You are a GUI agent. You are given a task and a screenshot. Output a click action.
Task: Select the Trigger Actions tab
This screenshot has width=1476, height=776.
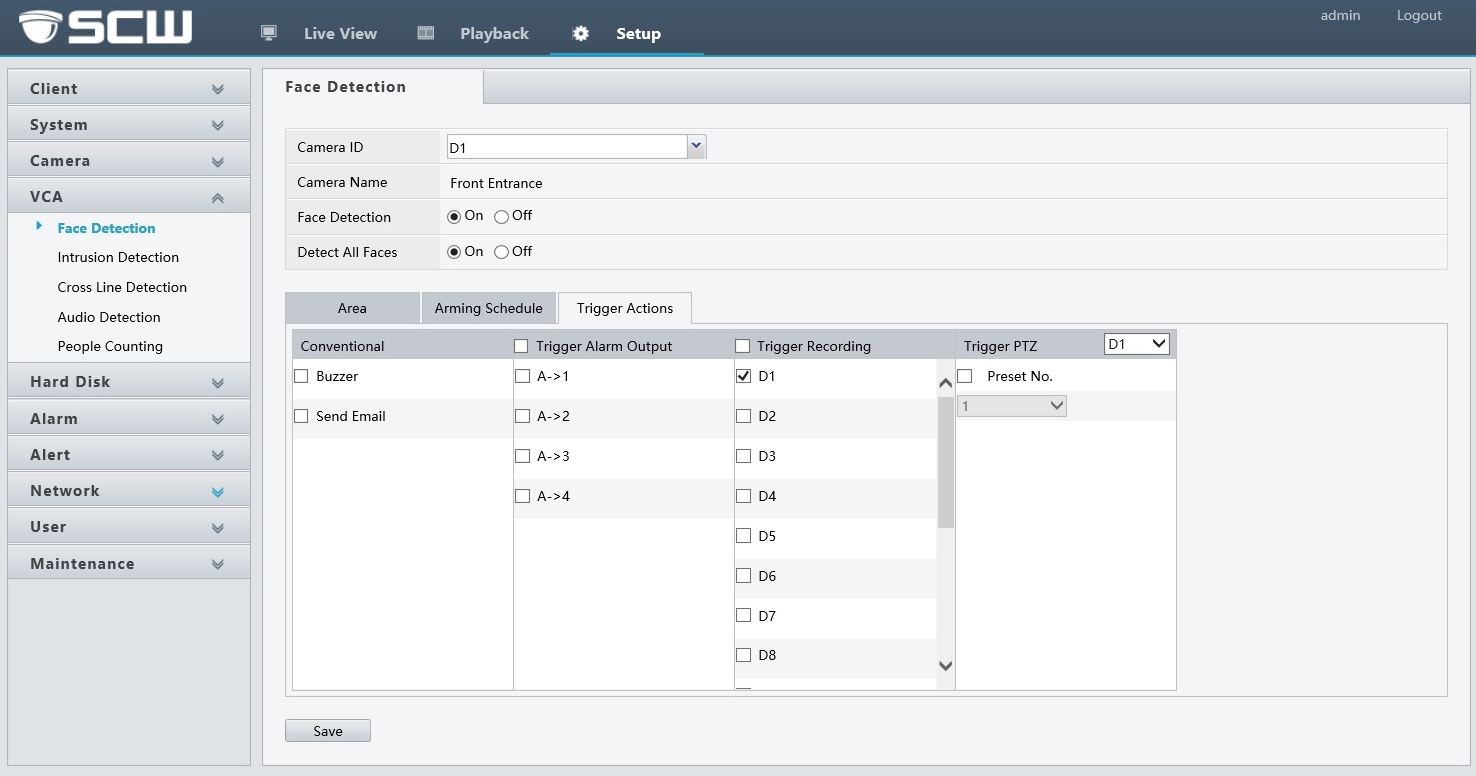(625, 308)
